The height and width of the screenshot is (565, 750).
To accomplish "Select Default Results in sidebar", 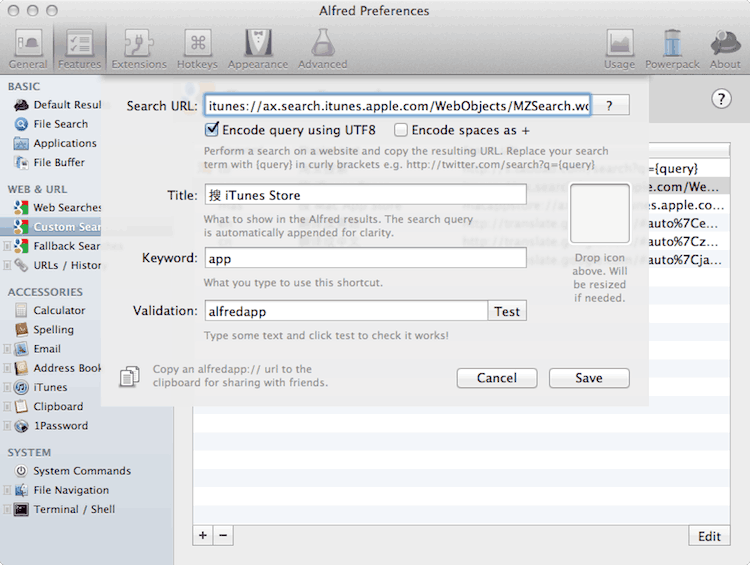I will click(57, 105).
